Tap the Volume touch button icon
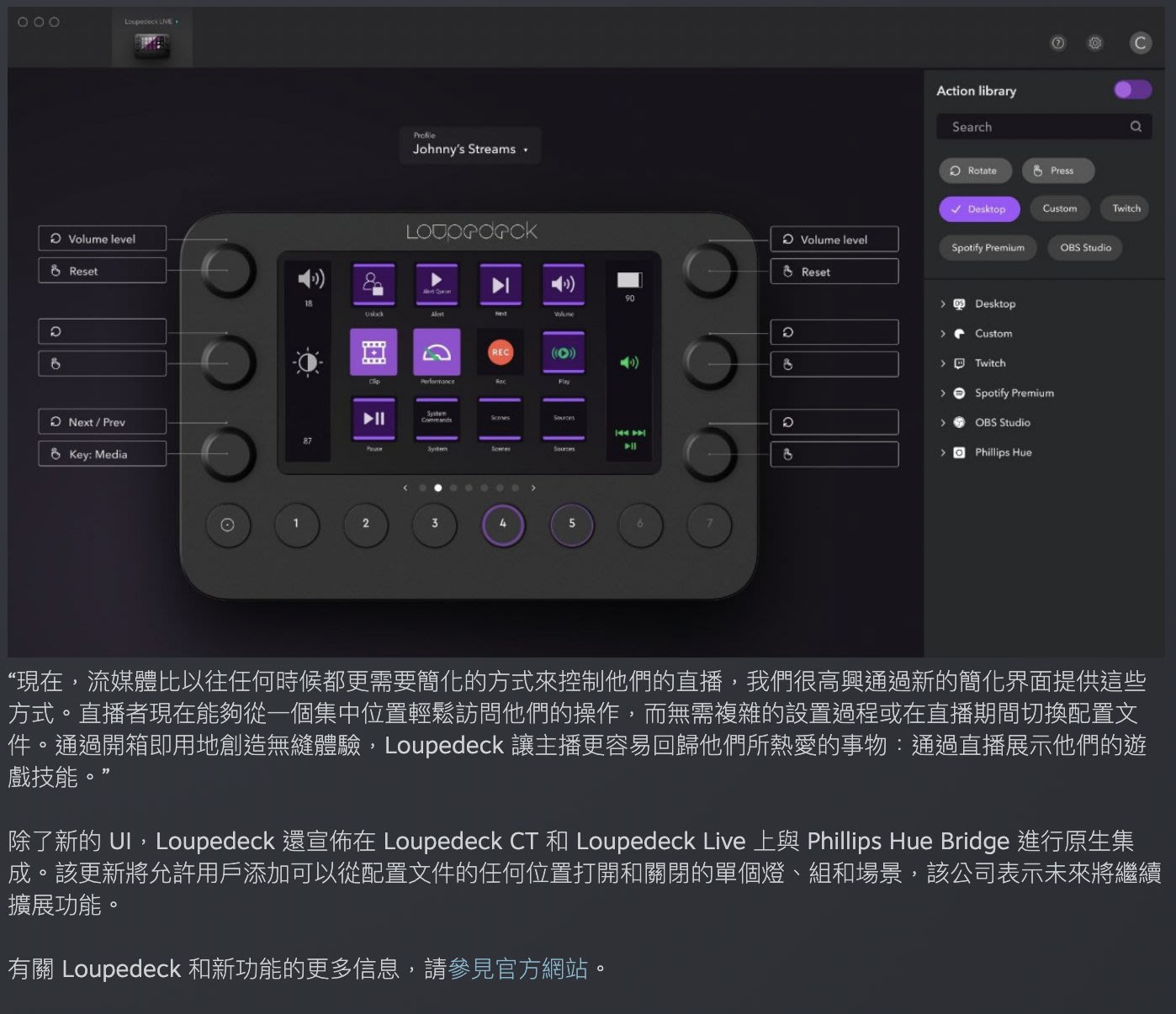 point(564,284)
